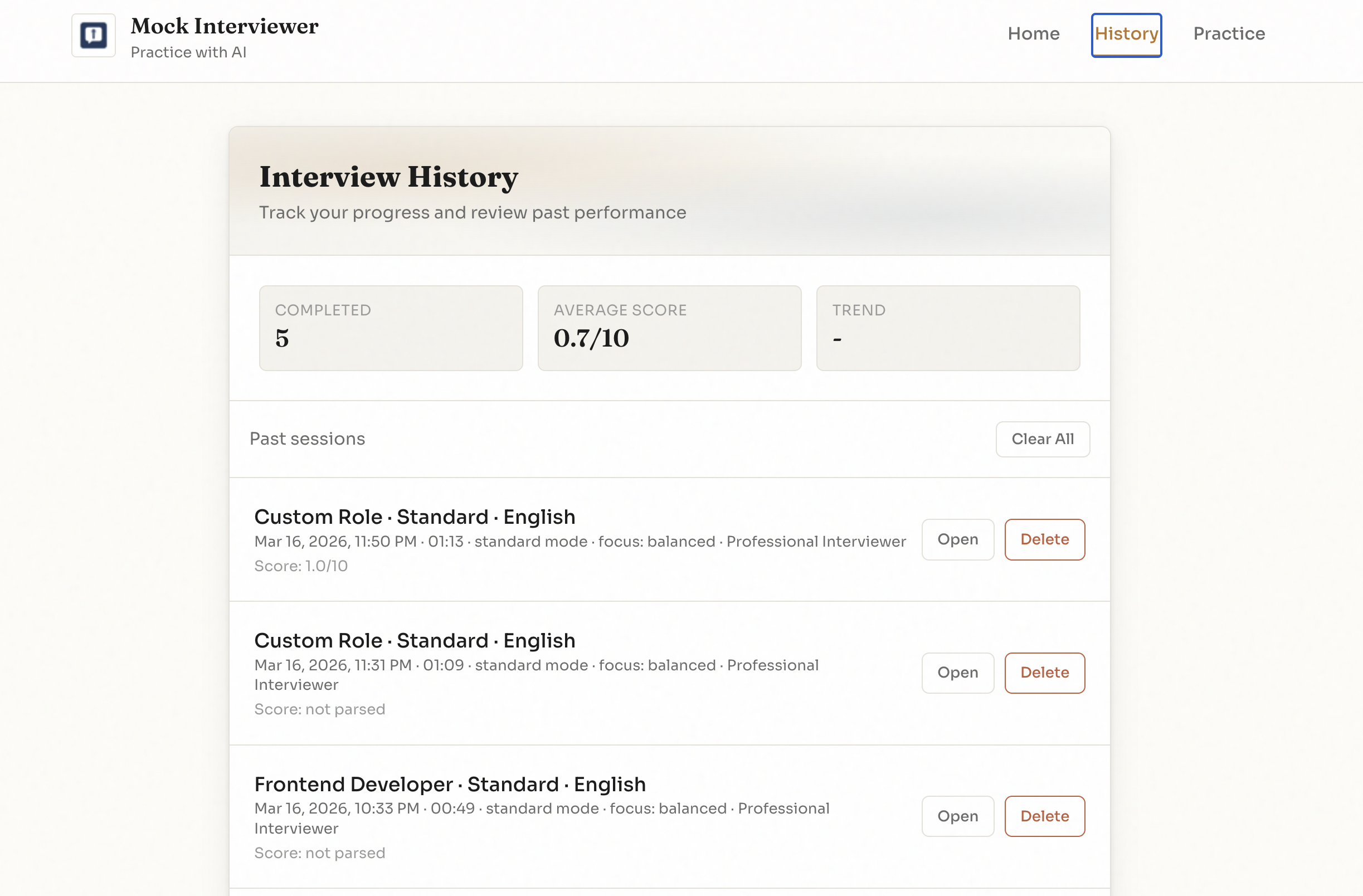Click the Mock Interviewer logo icon
This screenshot has height=896, width=1363.
(x=94, y=36)
